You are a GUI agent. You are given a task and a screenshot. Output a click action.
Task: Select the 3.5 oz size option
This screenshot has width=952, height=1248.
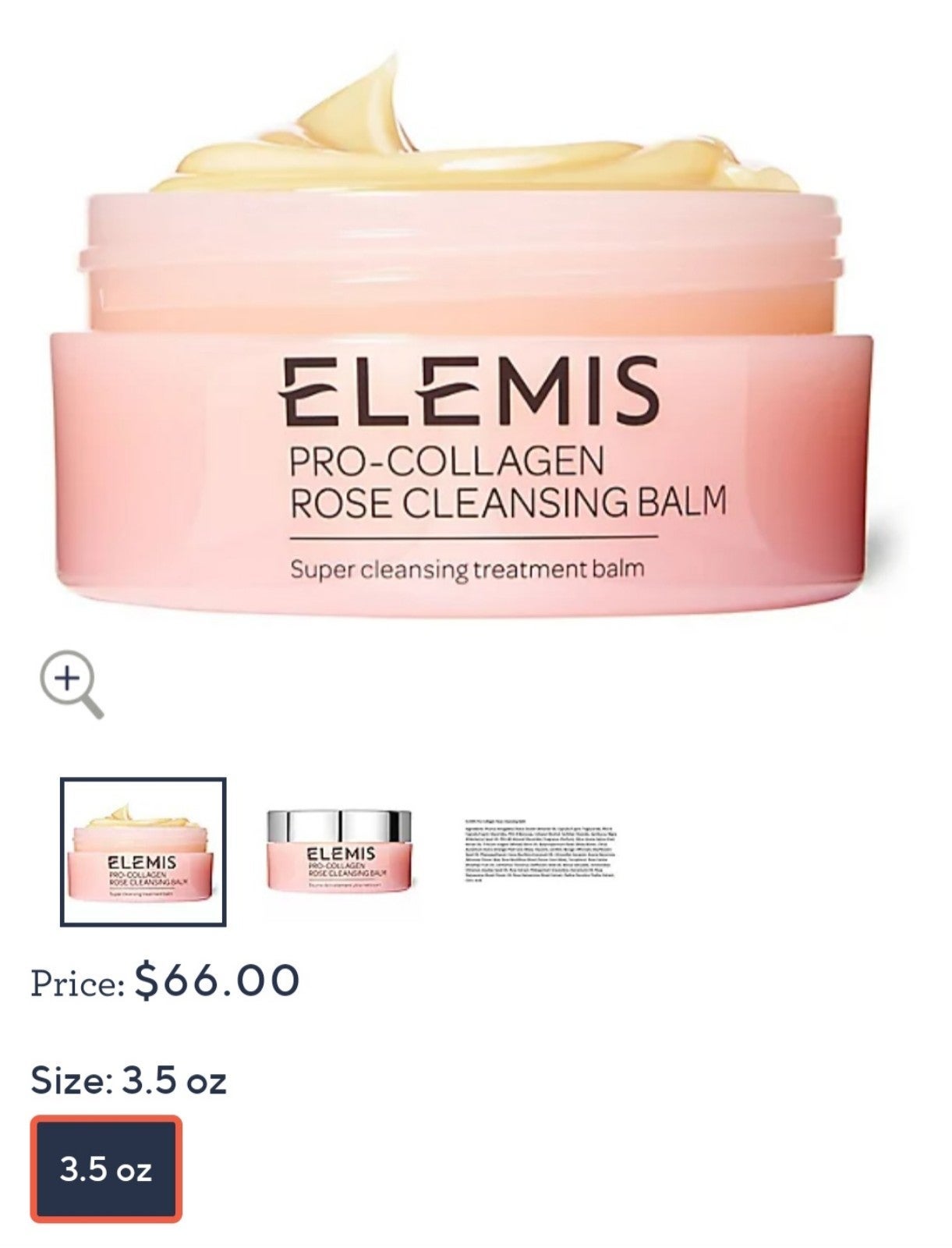106,1168
